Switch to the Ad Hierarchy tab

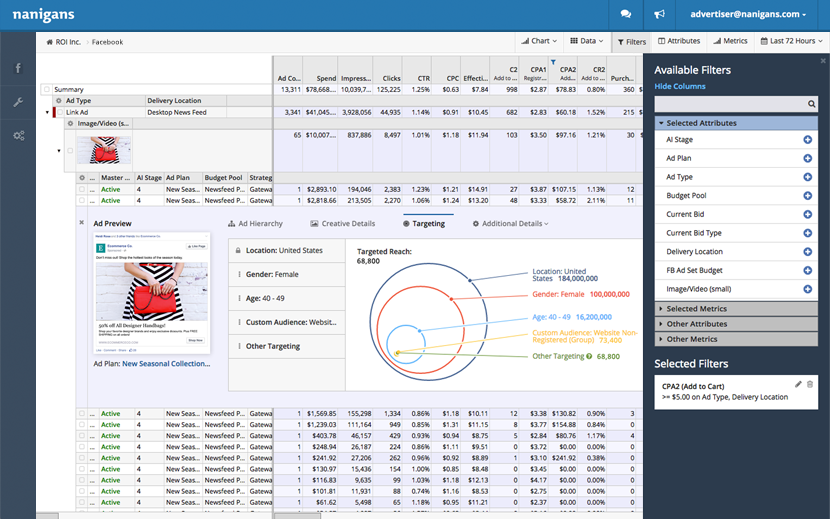255,224
